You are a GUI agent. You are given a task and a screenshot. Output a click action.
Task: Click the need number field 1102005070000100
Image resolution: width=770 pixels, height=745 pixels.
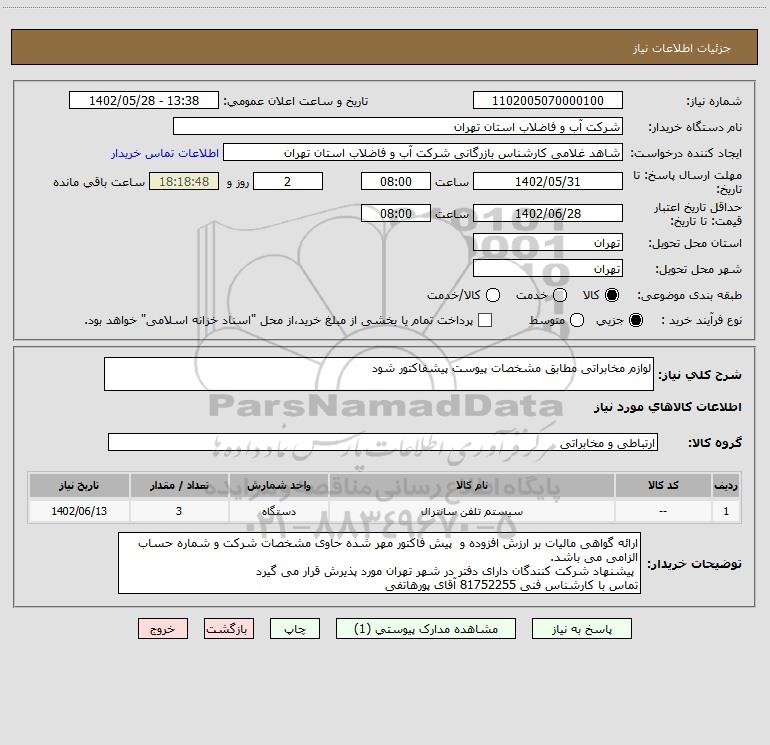(548, 101)
